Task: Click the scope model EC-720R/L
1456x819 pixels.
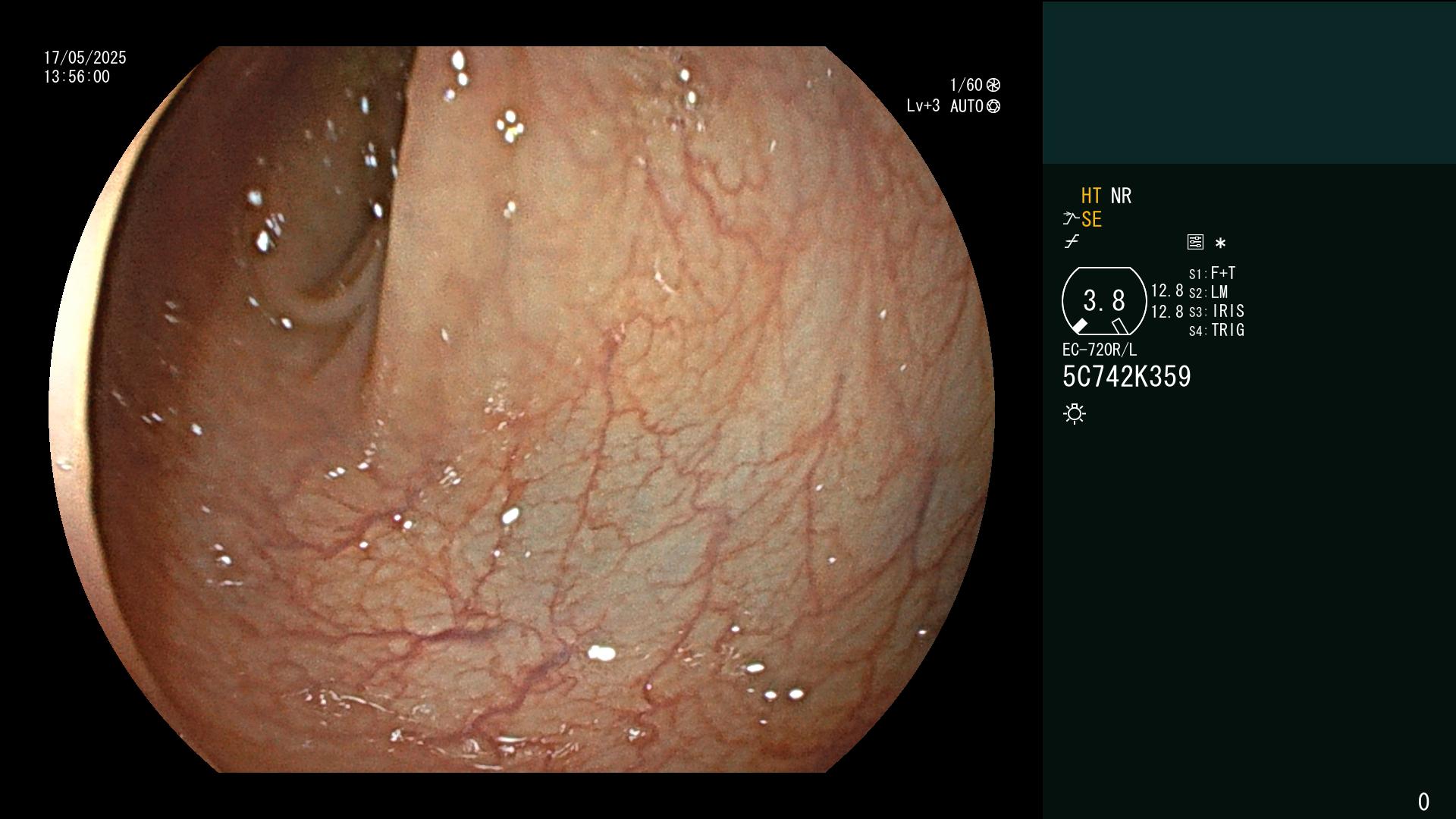Action: click(1100, 350)
